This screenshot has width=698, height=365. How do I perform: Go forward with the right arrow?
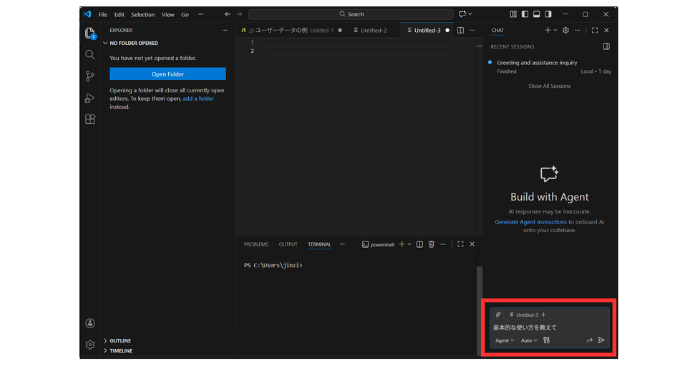click(239, 14)
